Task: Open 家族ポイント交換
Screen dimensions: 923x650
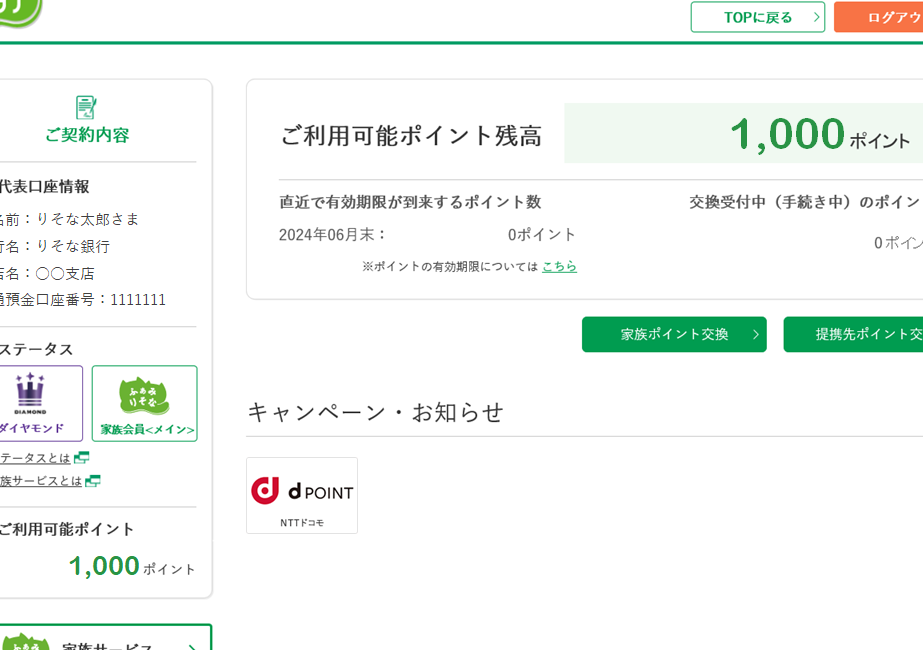Action: [x=674, y=335]
